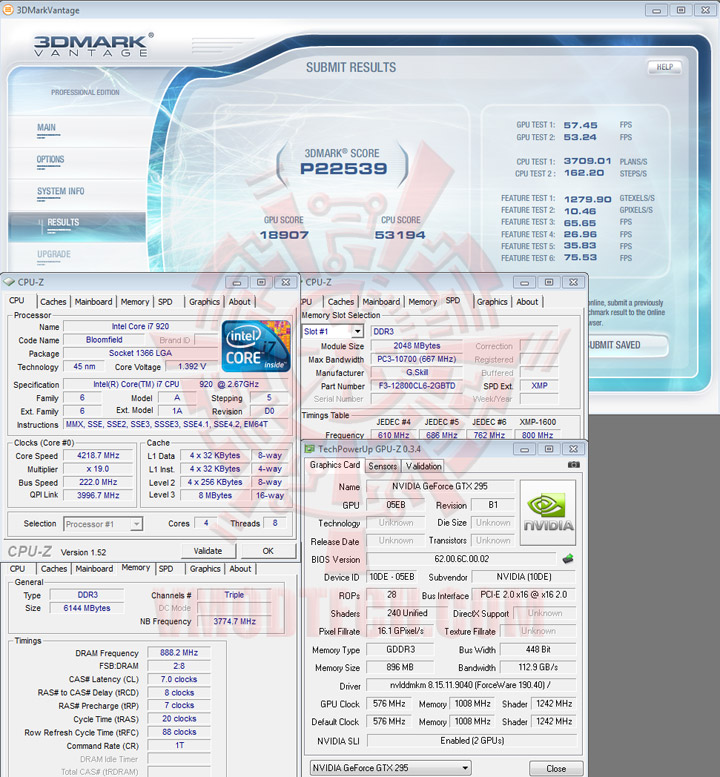Open Memory tab in SPD CPU-Z window

tap(423, 302)
